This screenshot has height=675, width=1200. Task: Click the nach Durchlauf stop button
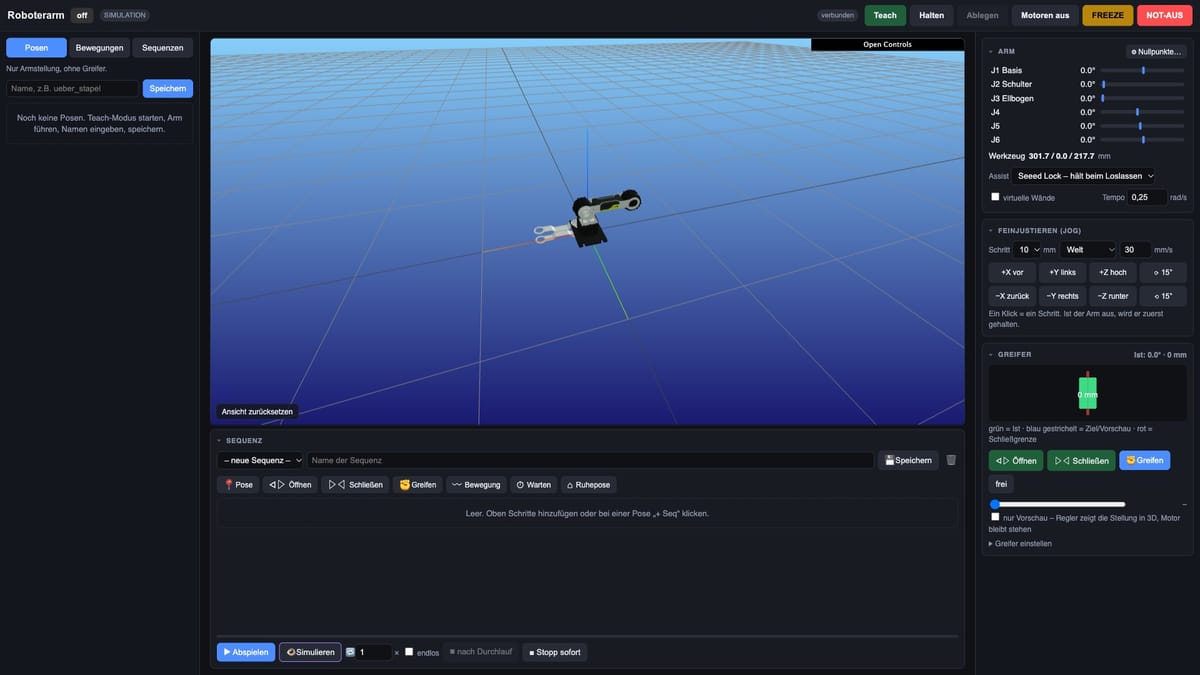[x=480, y=652]
